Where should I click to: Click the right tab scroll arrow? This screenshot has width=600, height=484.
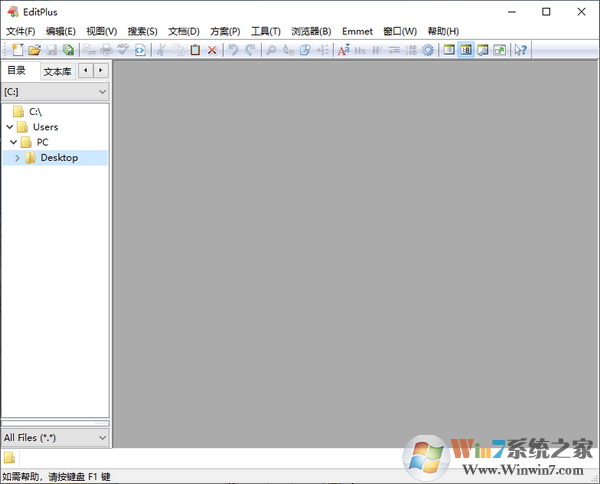pyautogui.click(x=101, y=70)
